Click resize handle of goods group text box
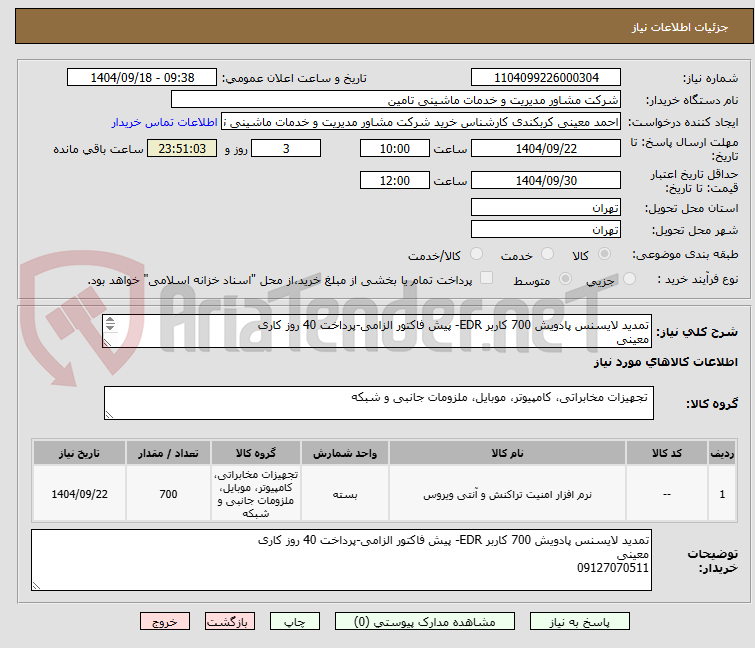 (109, 414)
